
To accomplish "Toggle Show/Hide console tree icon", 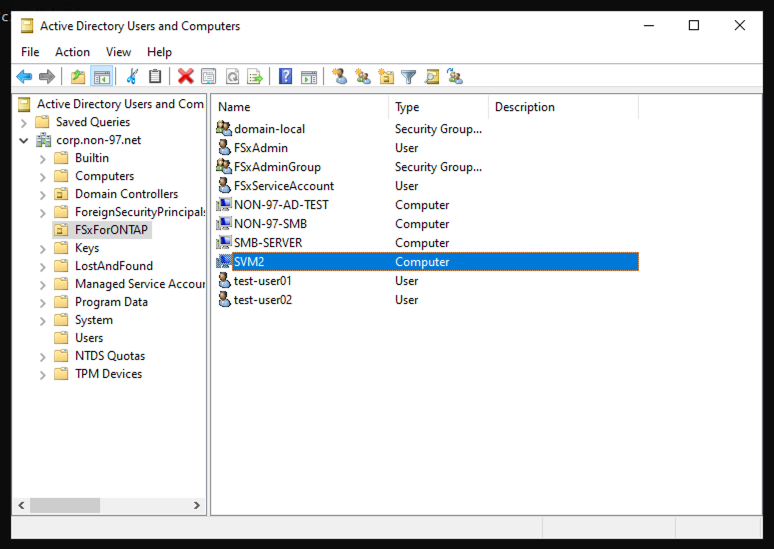I will (101, 76).
